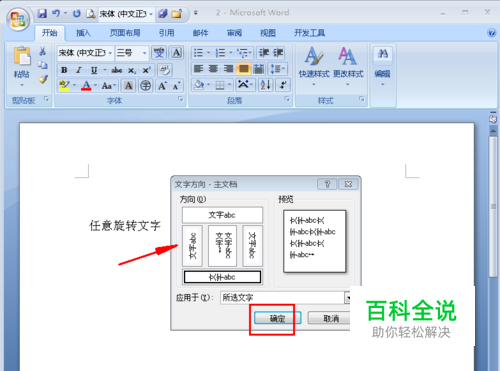The width and height of the screenshot is (500, 371).
Task: Click enclosed character 字 icon
Action: 146,86
